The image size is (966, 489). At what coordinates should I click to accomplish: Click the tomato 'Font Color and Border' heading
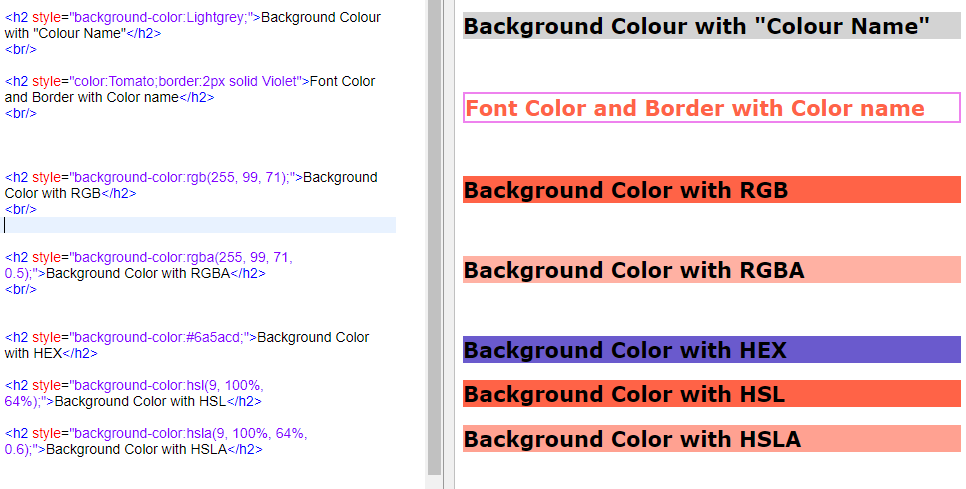point(712,108)
